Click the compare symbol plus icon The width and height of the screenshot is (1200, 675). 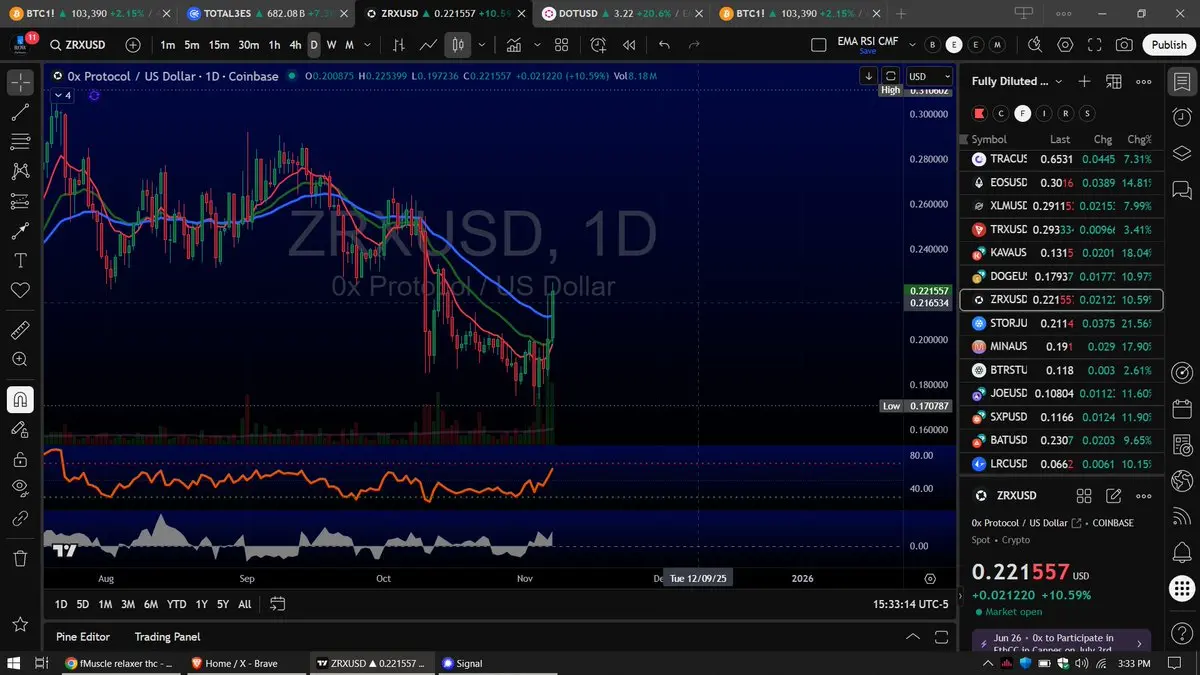tap(133, 45)
